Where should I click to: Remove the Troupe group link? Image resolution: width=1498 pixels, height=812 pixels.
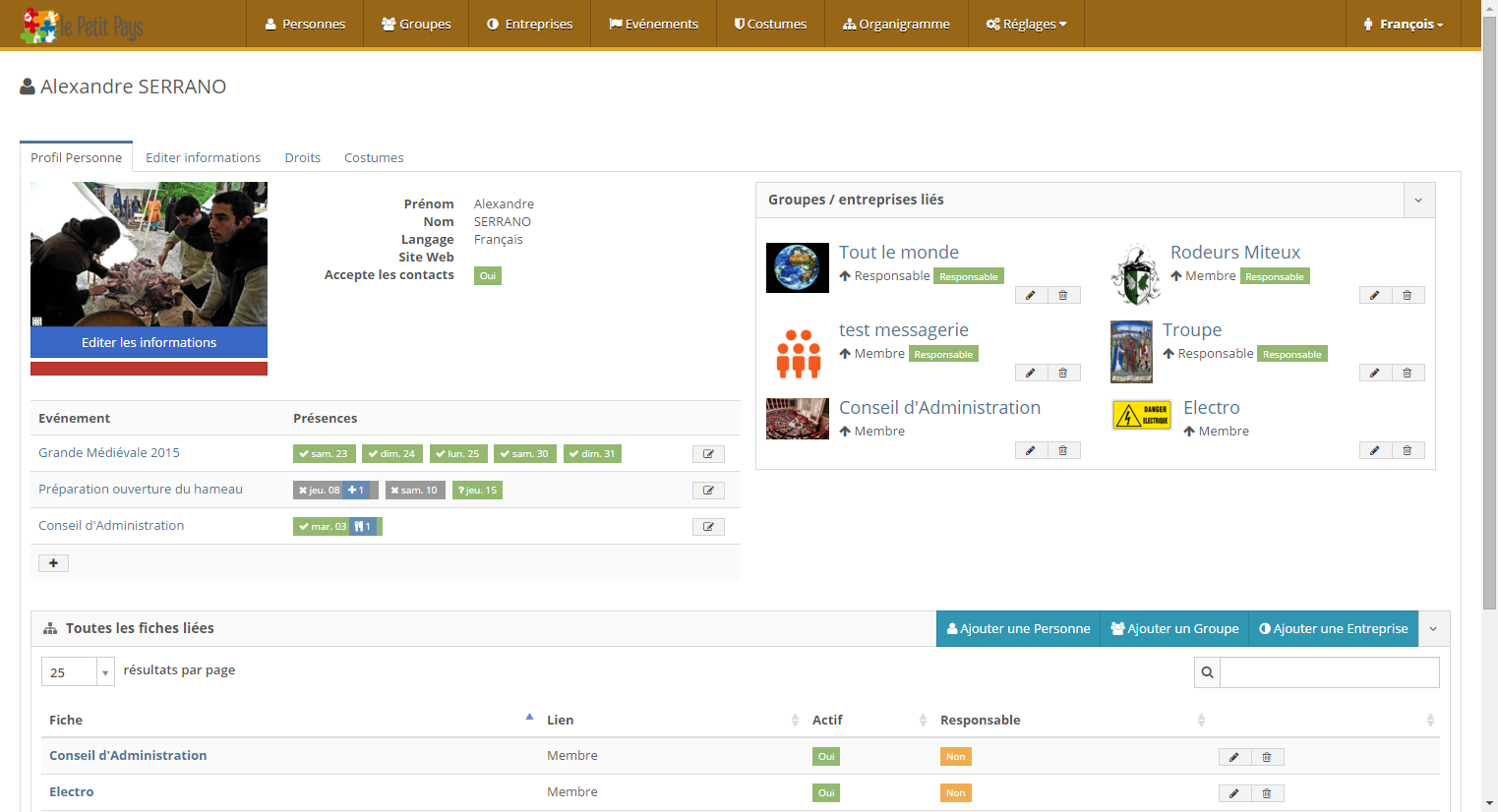pyautogui.click(x=1408, y=373)
